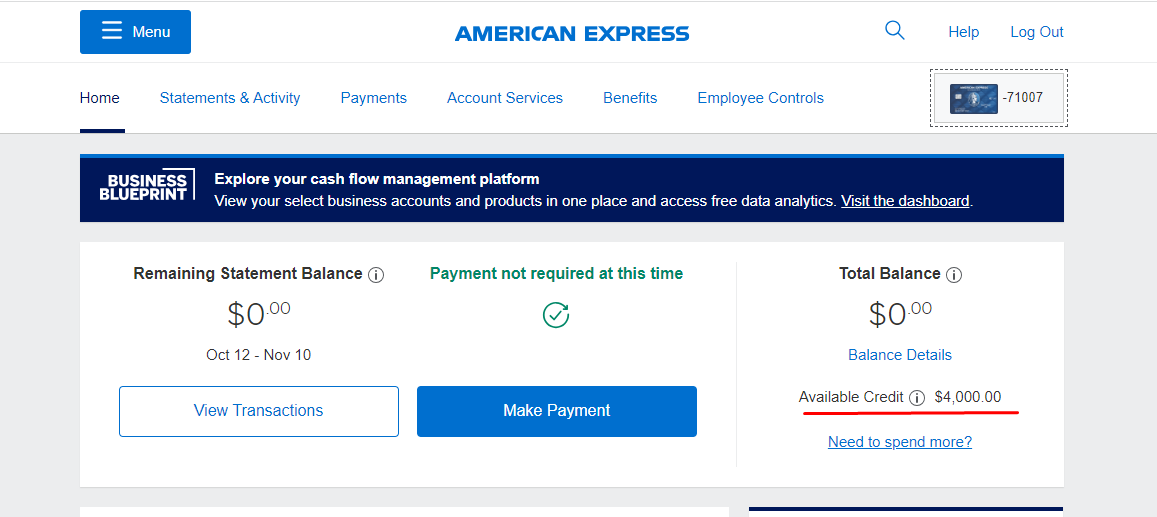
Task: Show Available Credit info icon
Action: (916, 398)
